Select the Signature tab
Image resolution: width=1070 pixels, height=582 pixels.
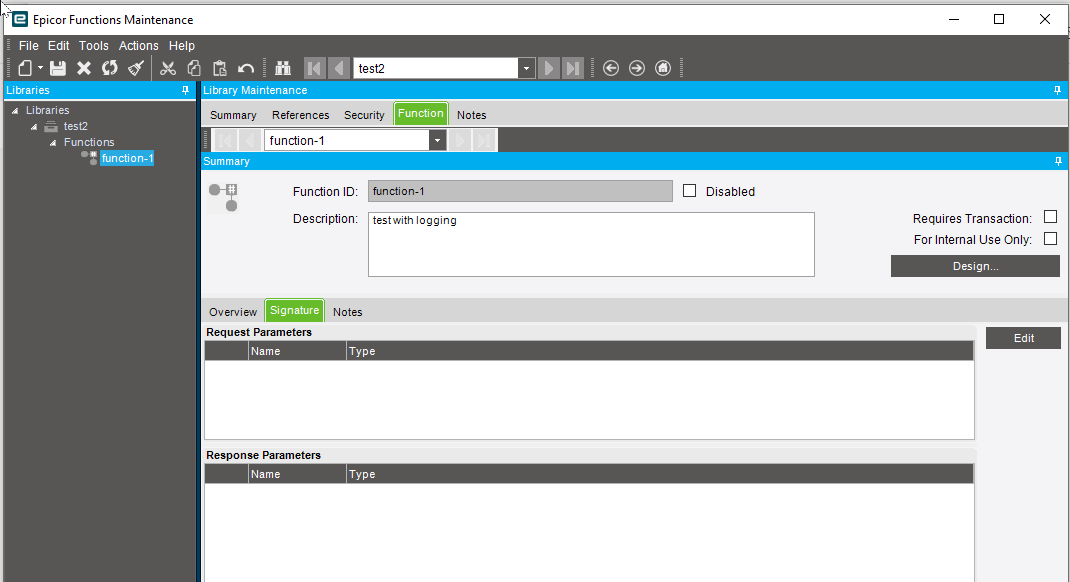[294, 310]
